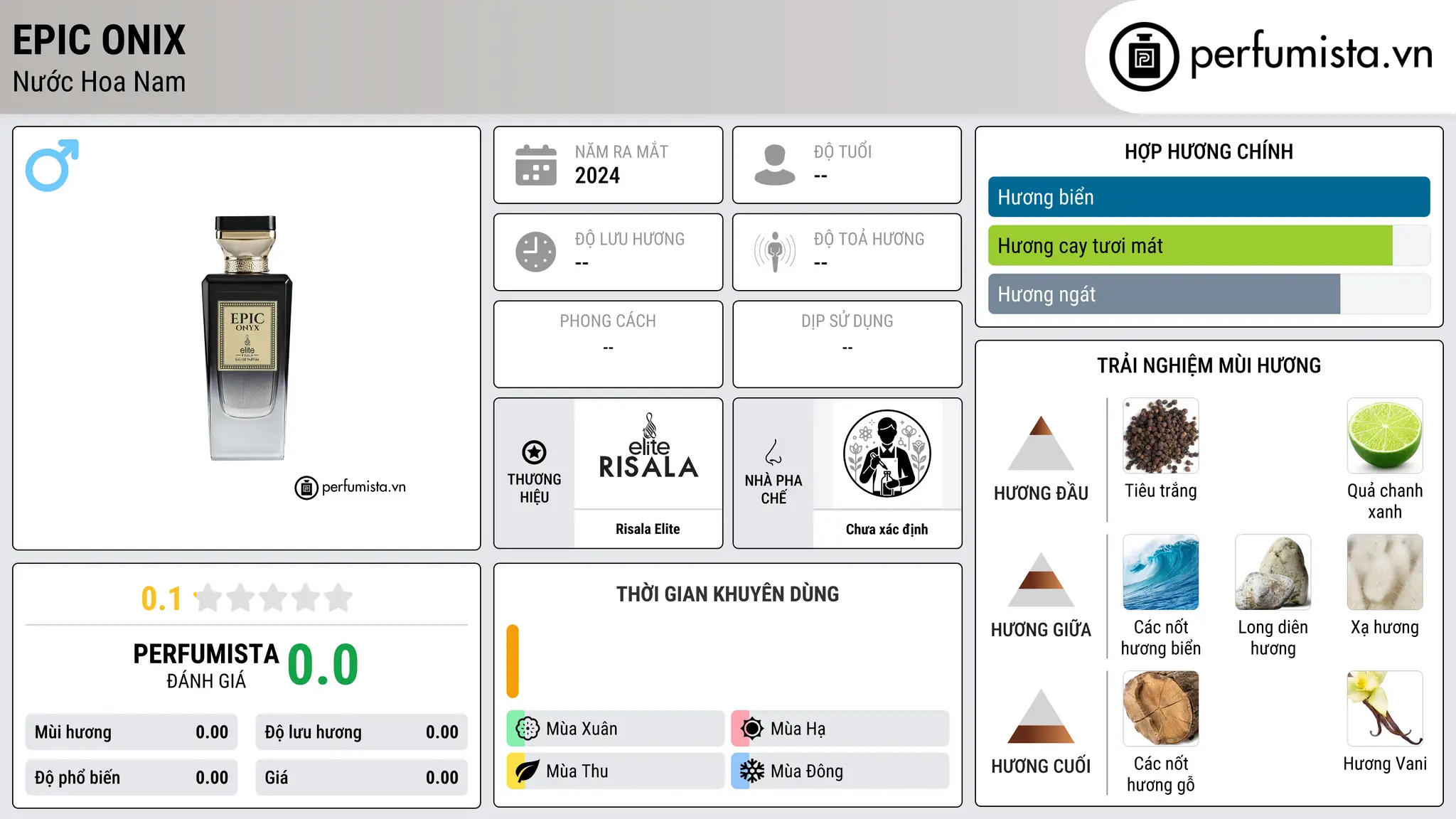Click the ĐỘ TUỔI label text
Viewport: 1456px width, 819px height.
pos(842,151)
